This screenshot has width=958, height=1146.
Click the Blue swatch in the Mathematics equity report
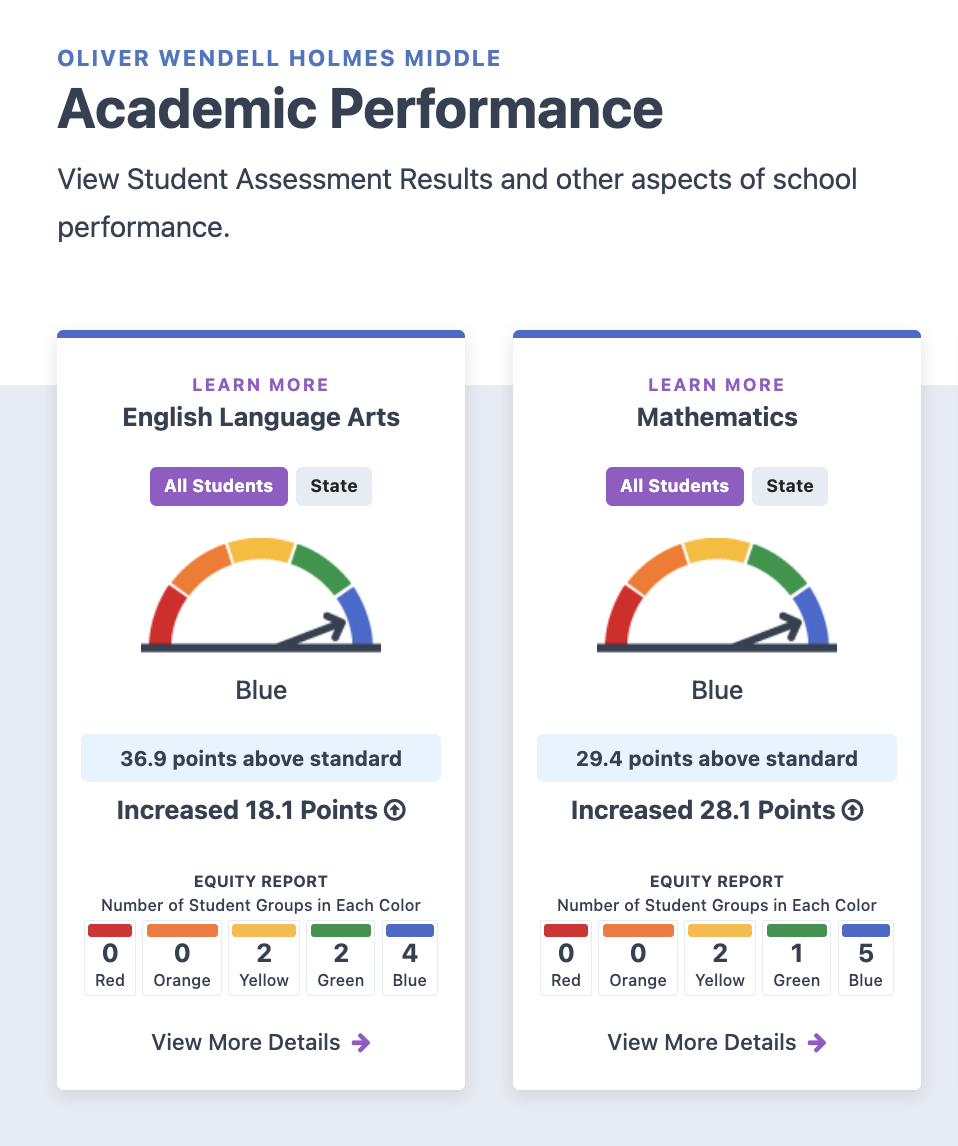click(x=866, y=931)
